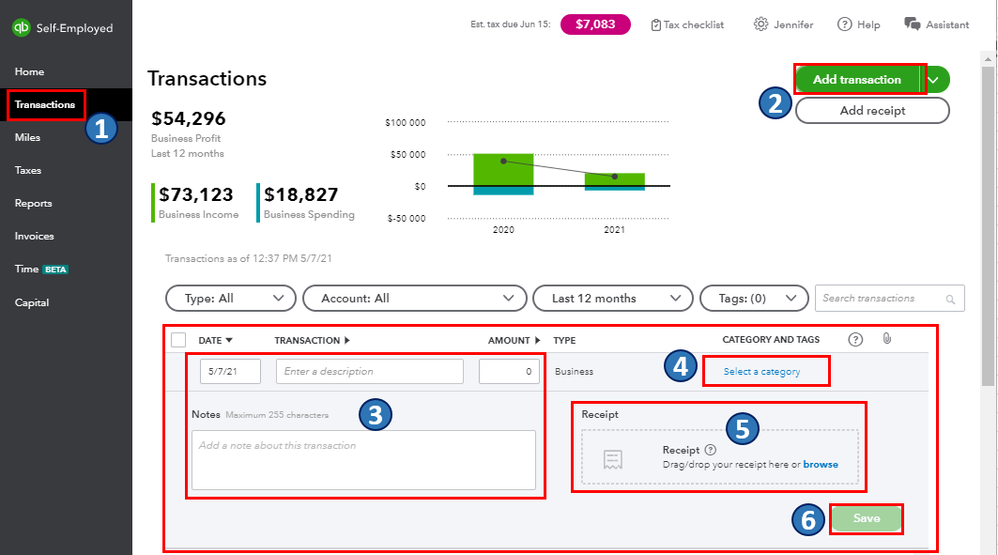Expand the TRANSACTION column header arrow
Viewport: 998px width, 555px height.
point(347,341)
